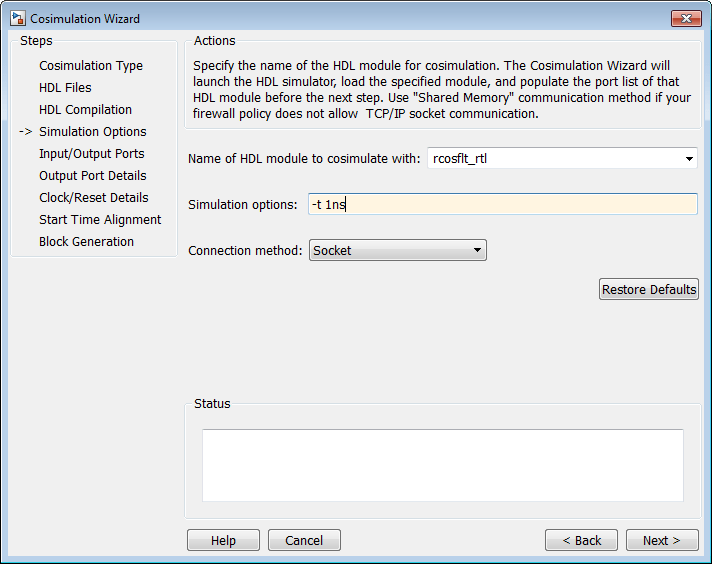
Task: Select the Simulation Options step
Action: pyautogui.click(x=92, y=132)
